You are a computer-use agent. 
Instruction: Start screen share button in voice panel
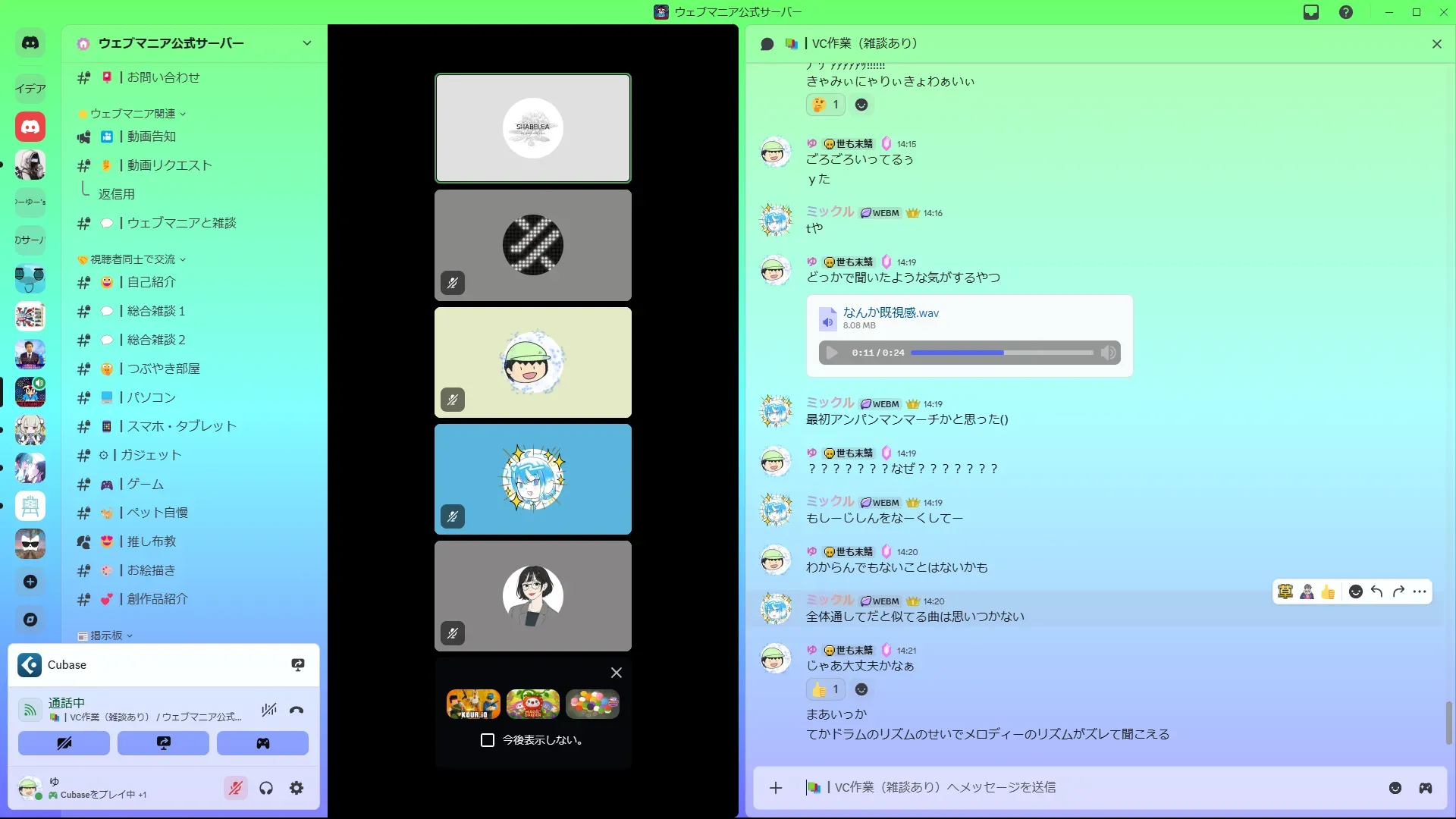[163, 743]
